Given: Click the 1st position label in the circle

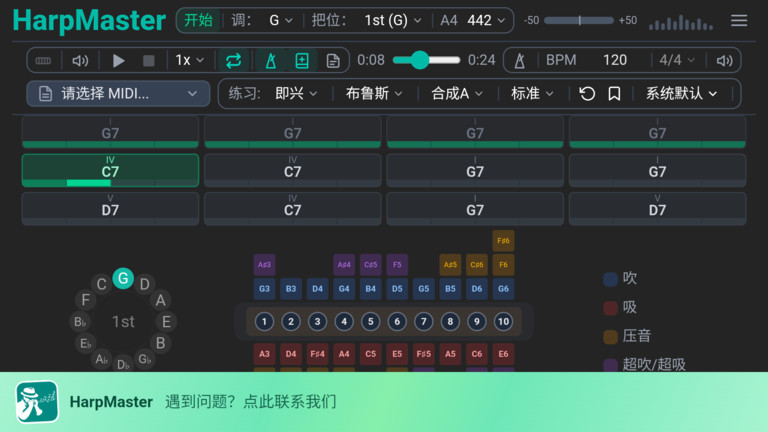Looking at the screenshot, I should [123, 322].
